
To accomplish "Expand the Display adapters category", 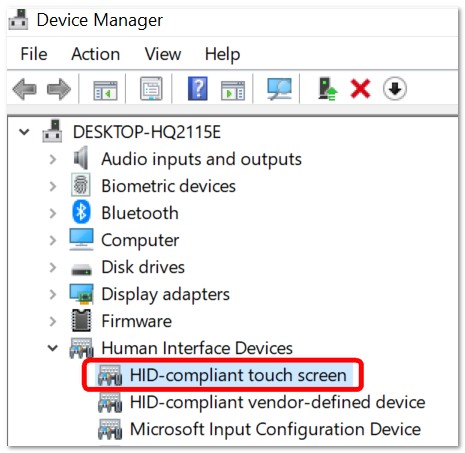I will coord(53,294).
